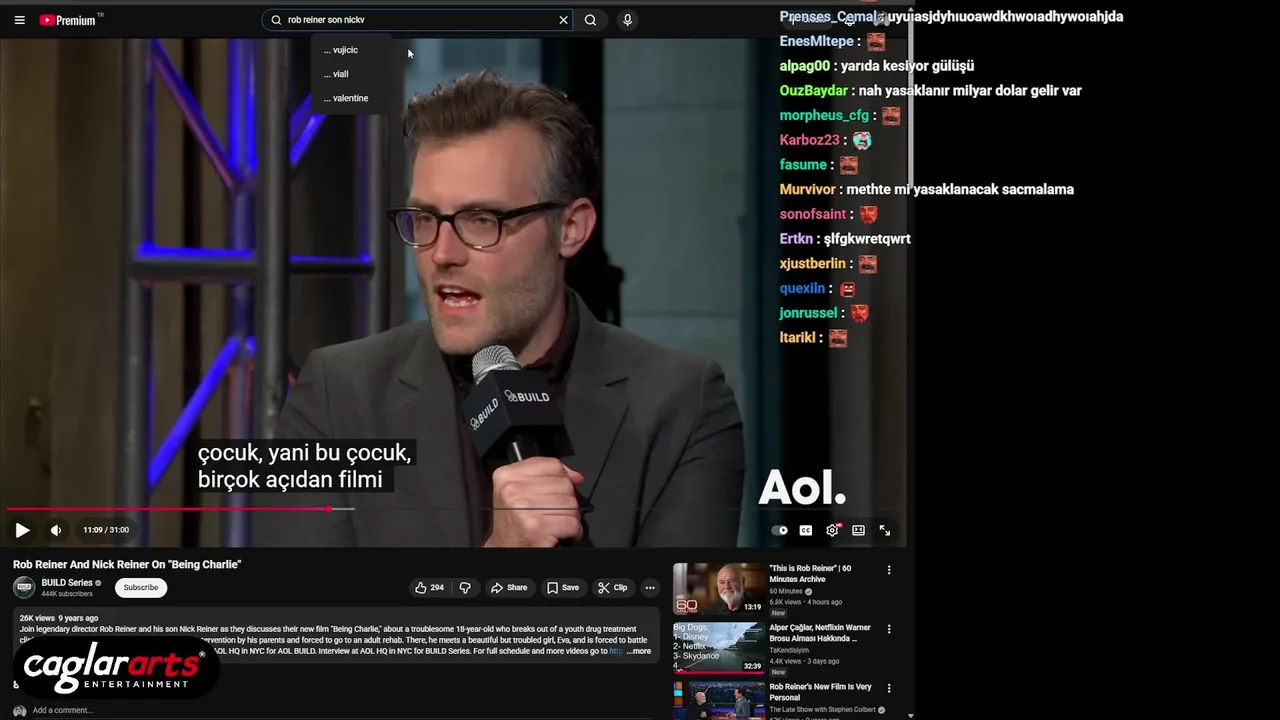Open the BUILD Series channel avatar
The width and height of the screenshot is (1280, 720).
24,587
